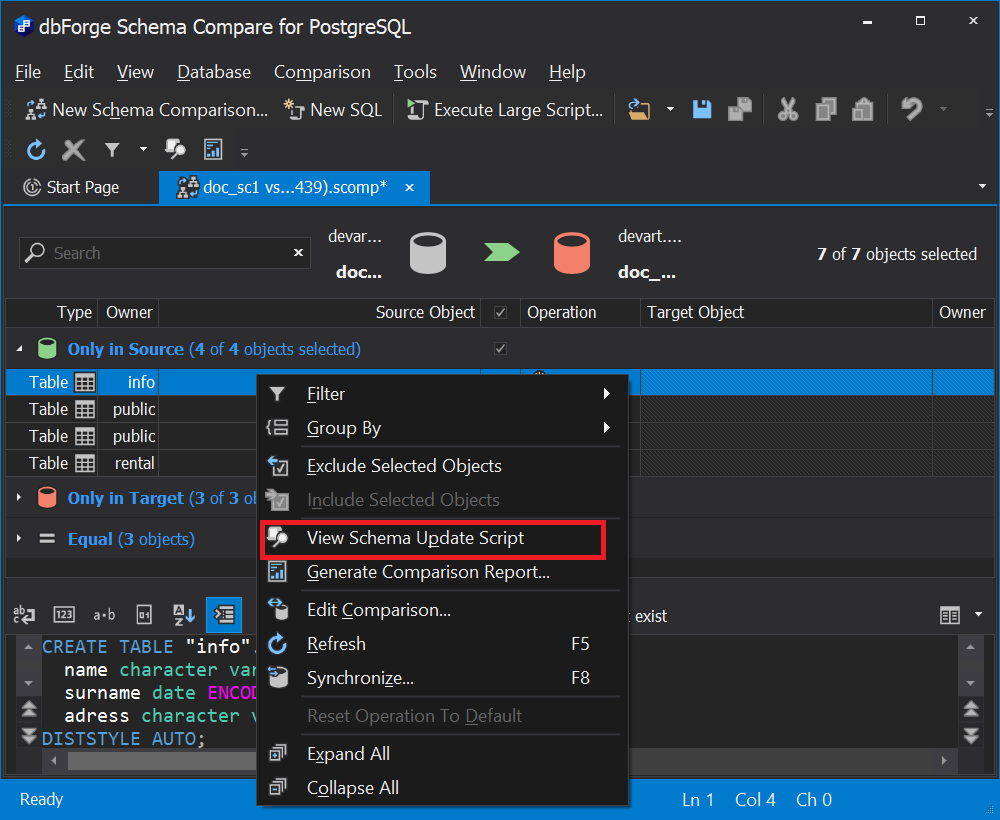
Task: Jump to next difference with double-down arrow left
Action: pos(29,735)
